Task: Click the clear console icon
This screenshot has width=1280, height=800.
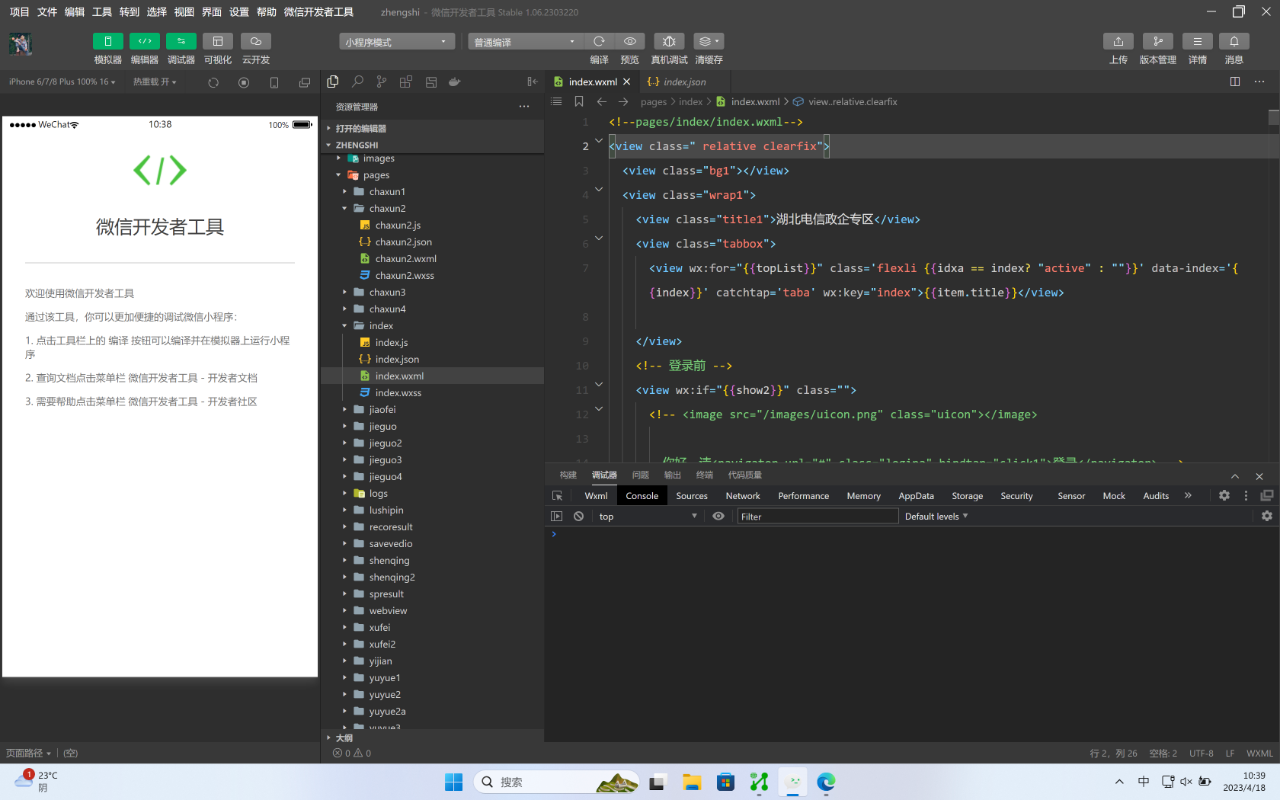Action: (x=578, y=516)
